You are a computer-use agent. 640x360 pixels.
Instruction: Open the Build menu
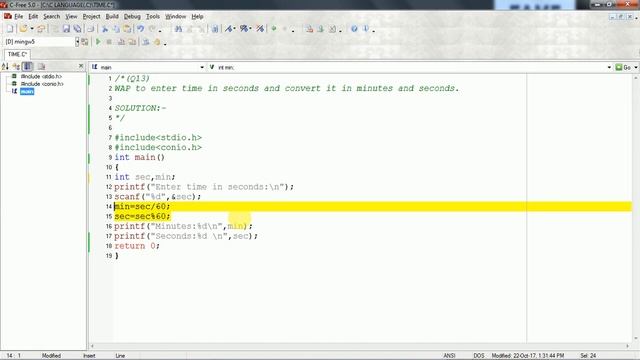112,16
